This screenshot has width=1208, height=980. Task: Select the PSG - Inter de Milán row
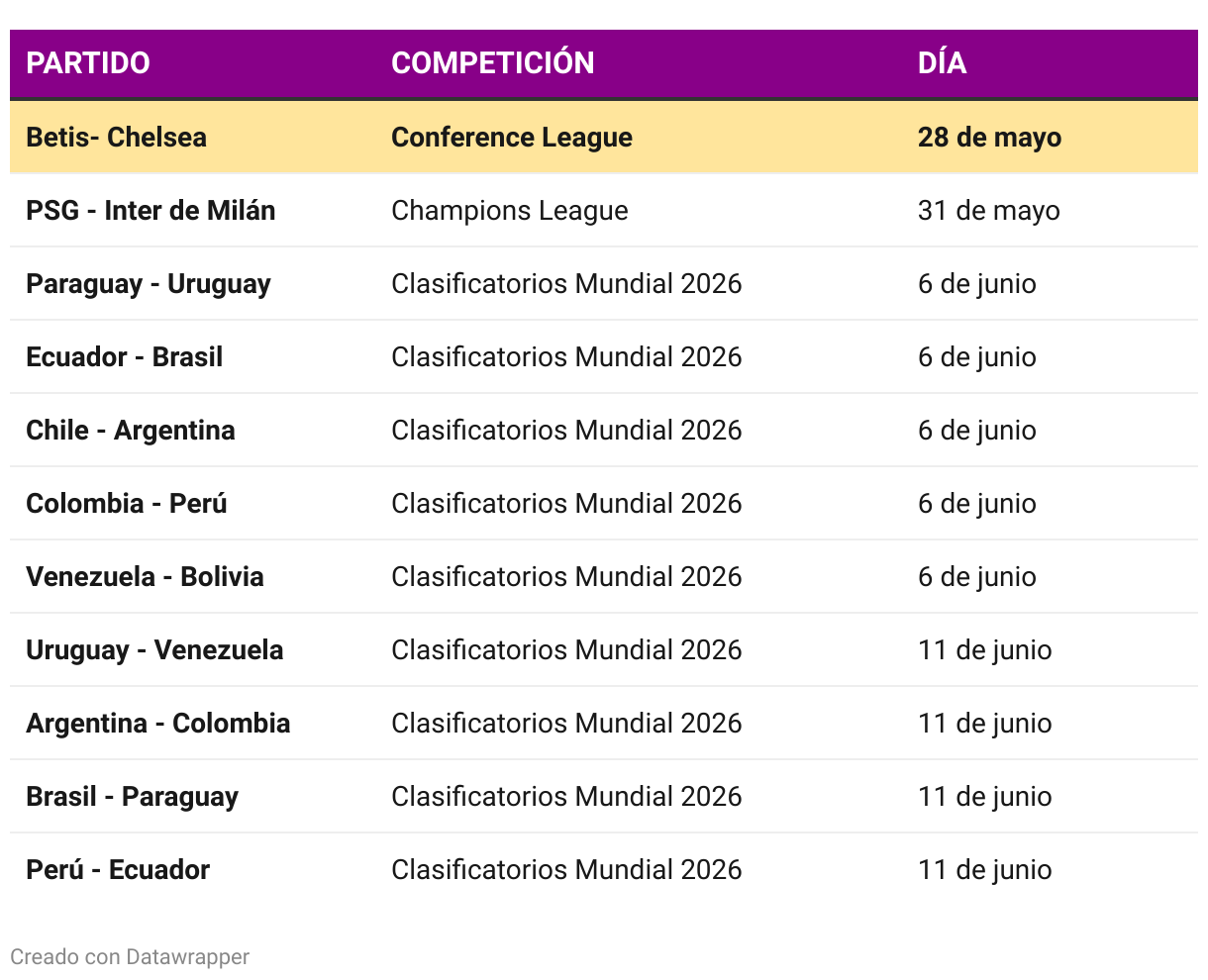coord(604,211)
